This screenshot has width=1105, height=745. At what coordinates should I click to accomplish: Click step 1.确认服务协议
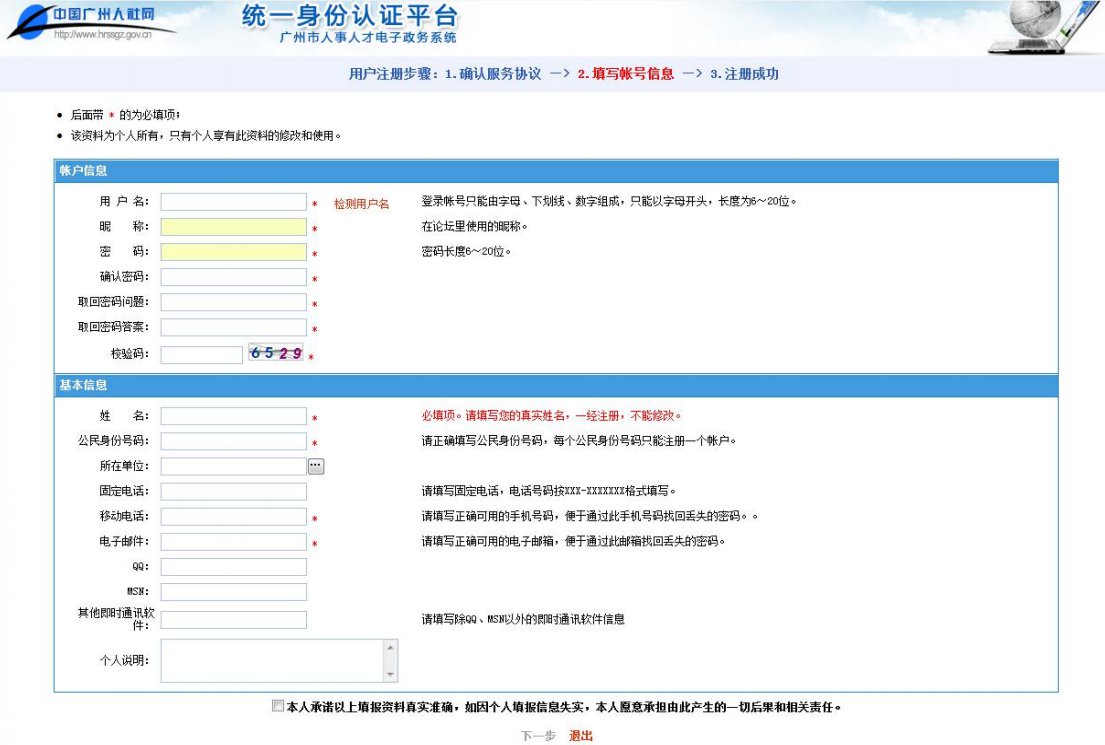click(493, 74)
